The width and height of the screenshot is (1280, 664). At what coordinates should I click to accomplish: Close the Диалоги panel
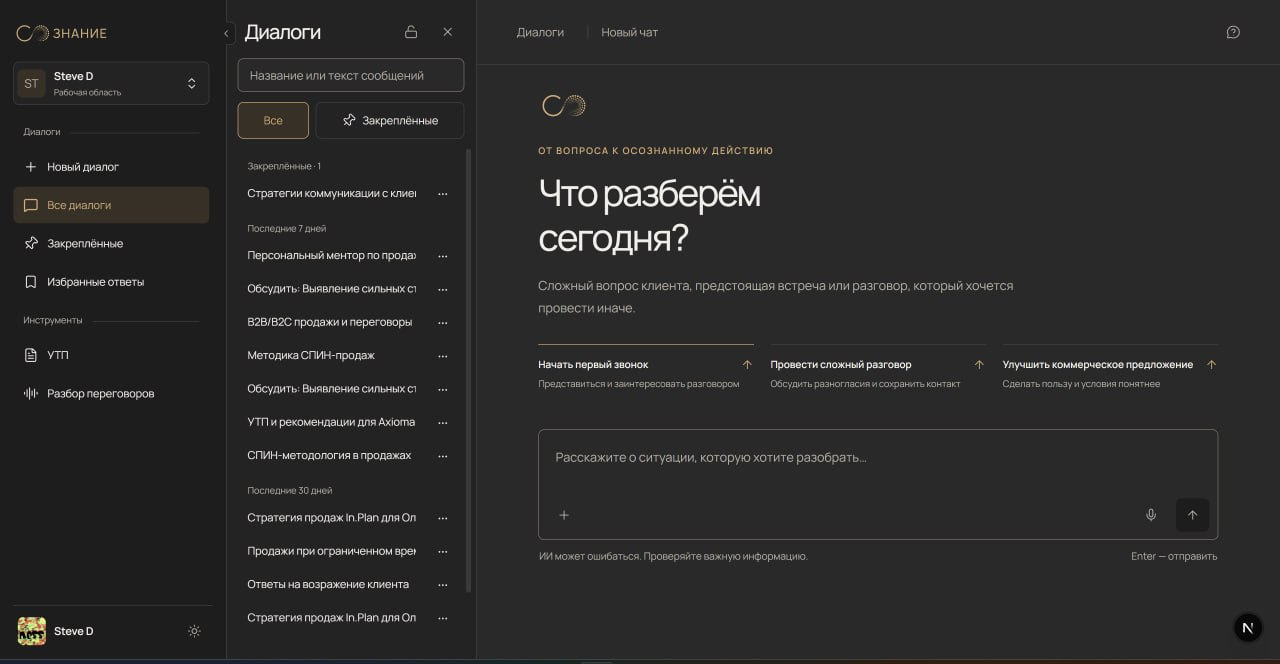tap(448, 32)
